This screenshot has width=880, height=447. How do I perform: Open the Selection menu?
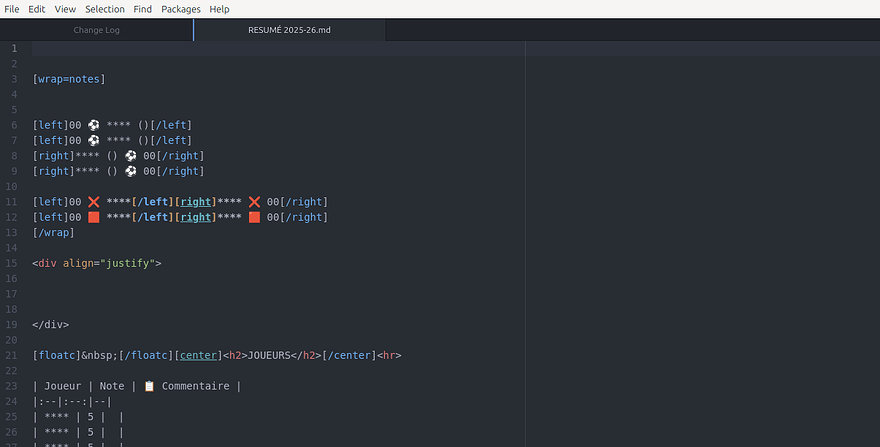(x=105, y=9)
